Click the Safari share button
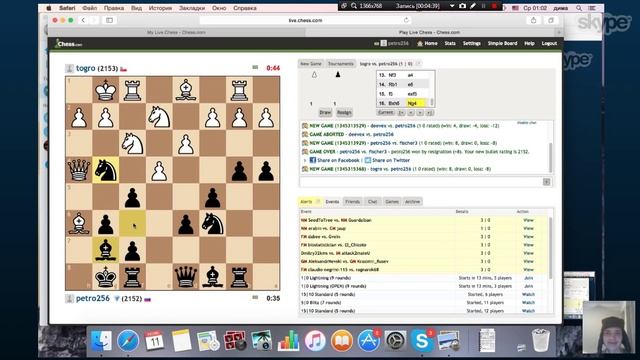 [x=533, y=20]
